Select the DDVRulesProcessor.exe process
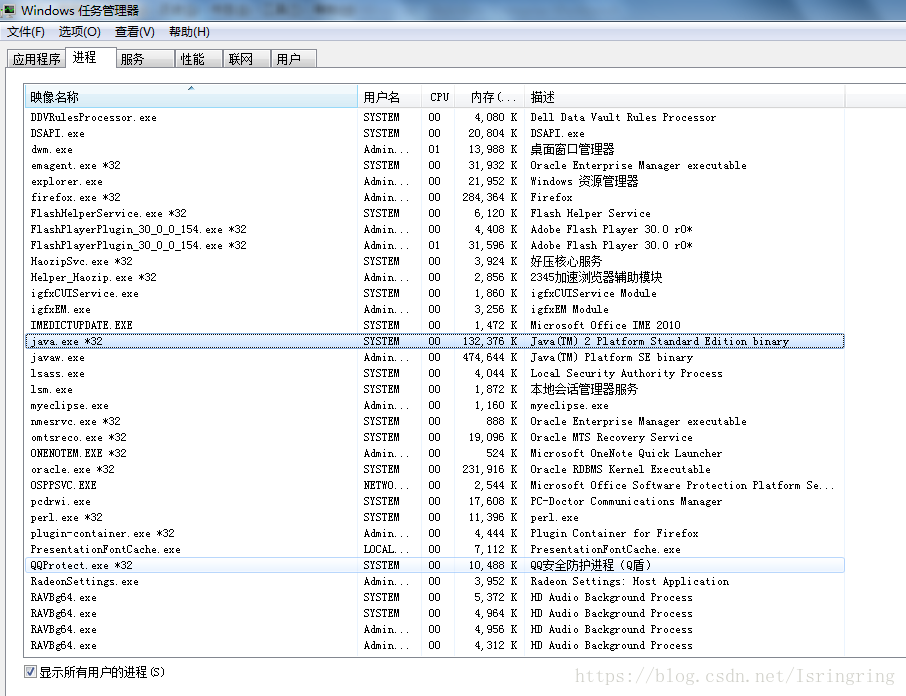 [x=435, y=117]
